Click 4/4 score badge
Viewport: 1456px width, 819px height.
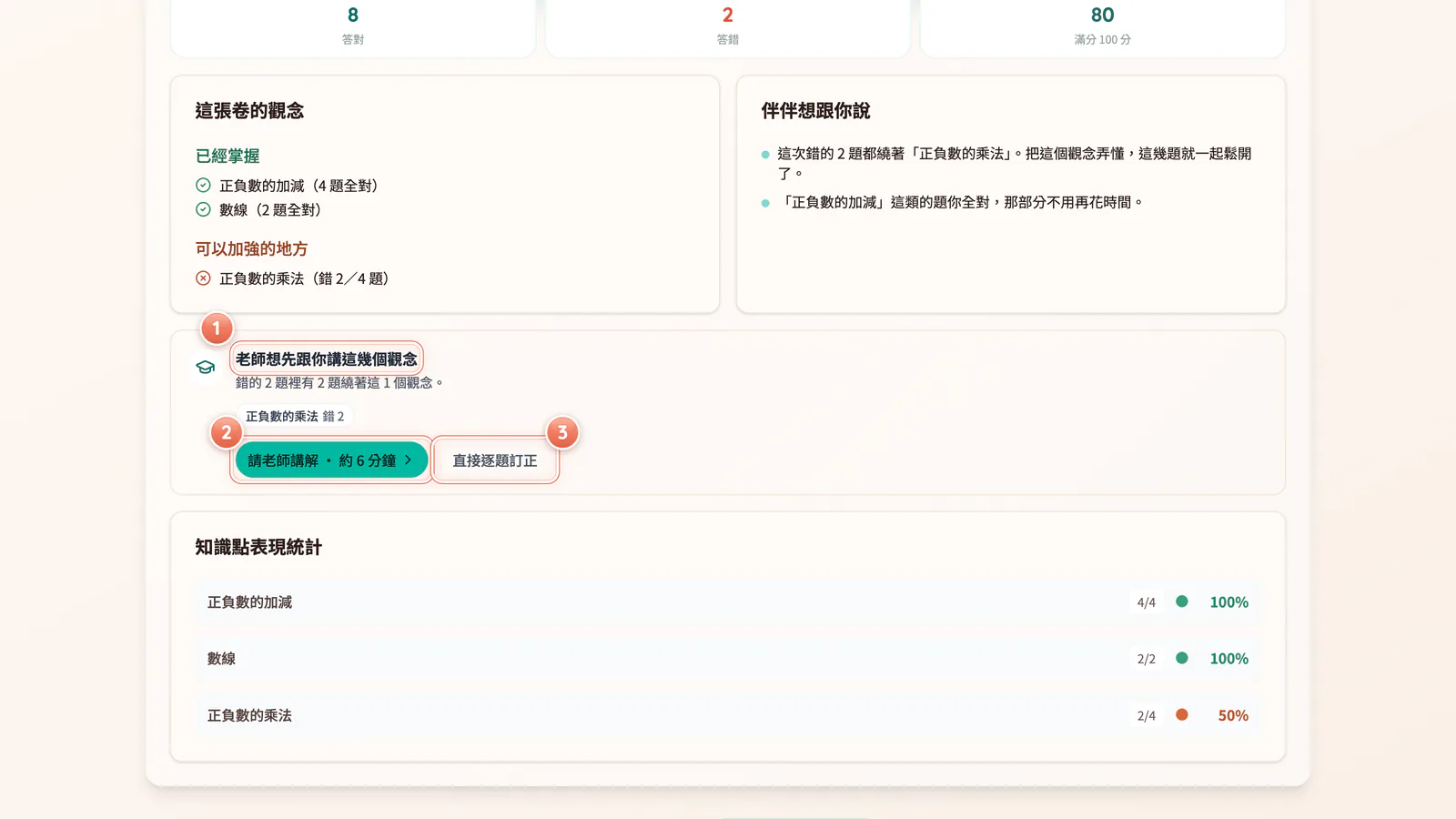(x=1147, y=602)
